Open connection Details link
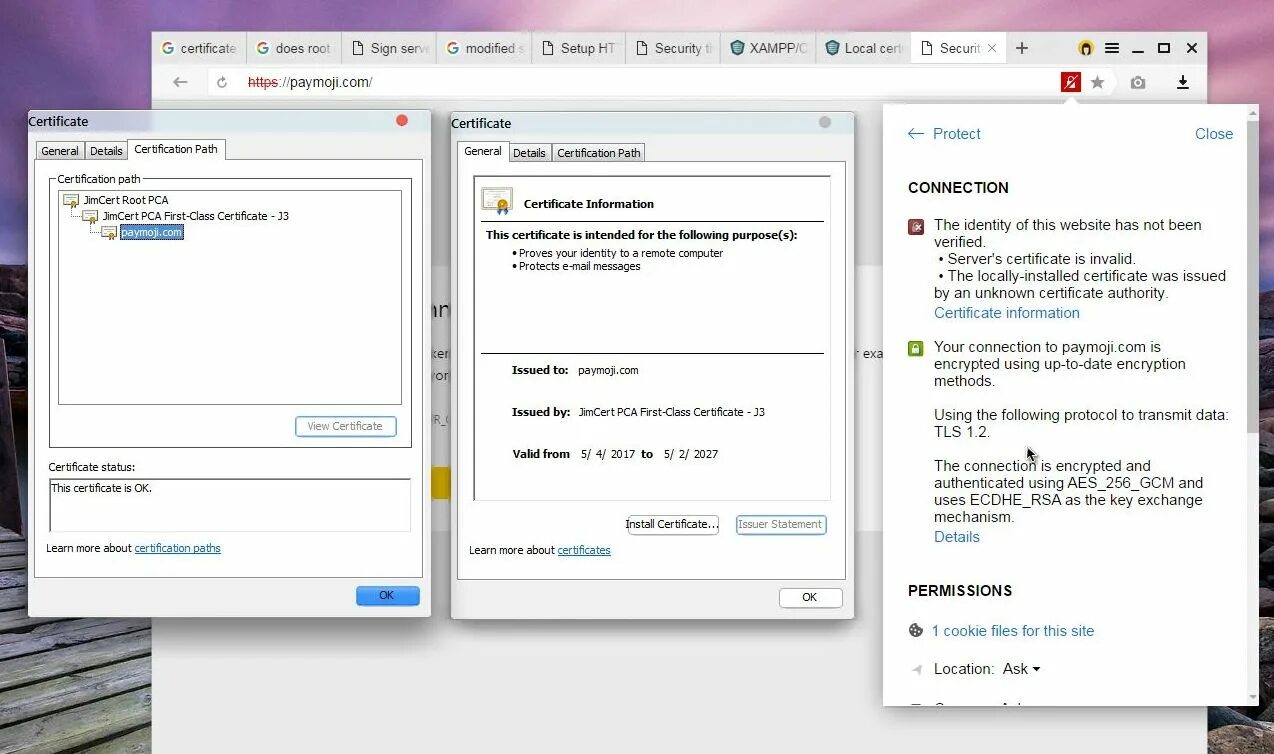 (x=956, y=537)
